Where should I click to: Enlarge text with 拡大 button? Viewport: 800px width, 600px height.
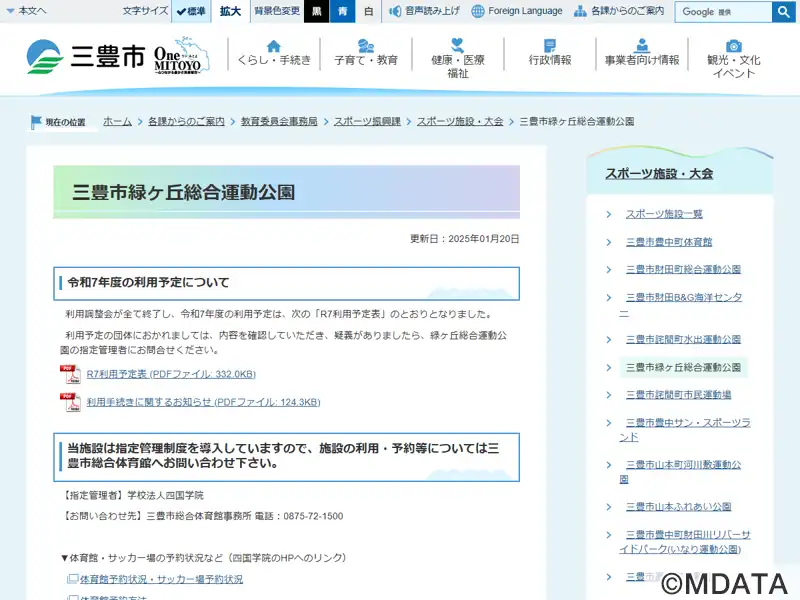(230, 11)
